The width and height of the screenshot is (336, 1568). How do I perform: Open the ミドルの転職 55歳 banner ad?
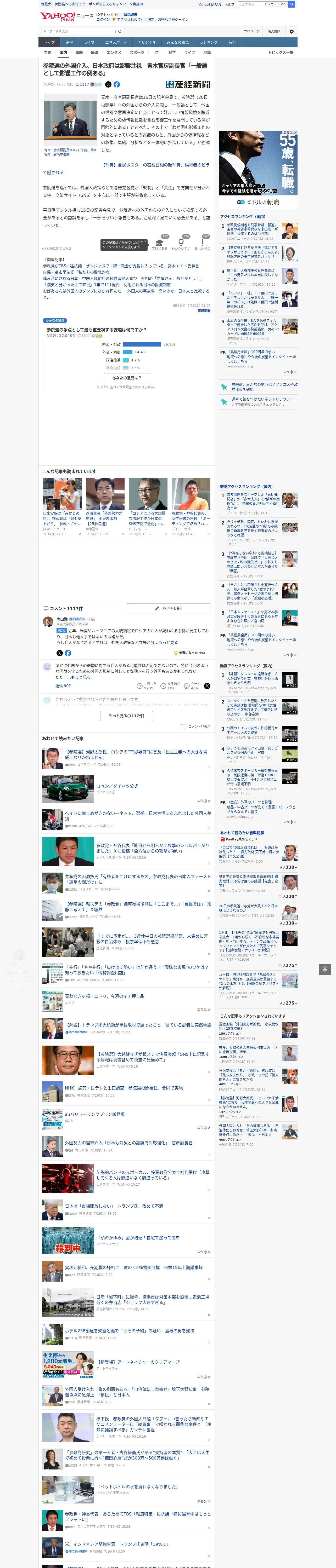click(x=258, y=169)
